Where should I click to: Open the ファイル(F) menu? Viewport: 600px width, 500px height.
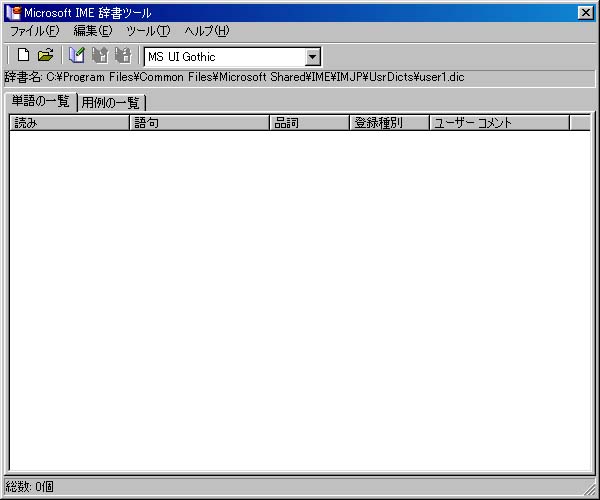click(34, 31)
